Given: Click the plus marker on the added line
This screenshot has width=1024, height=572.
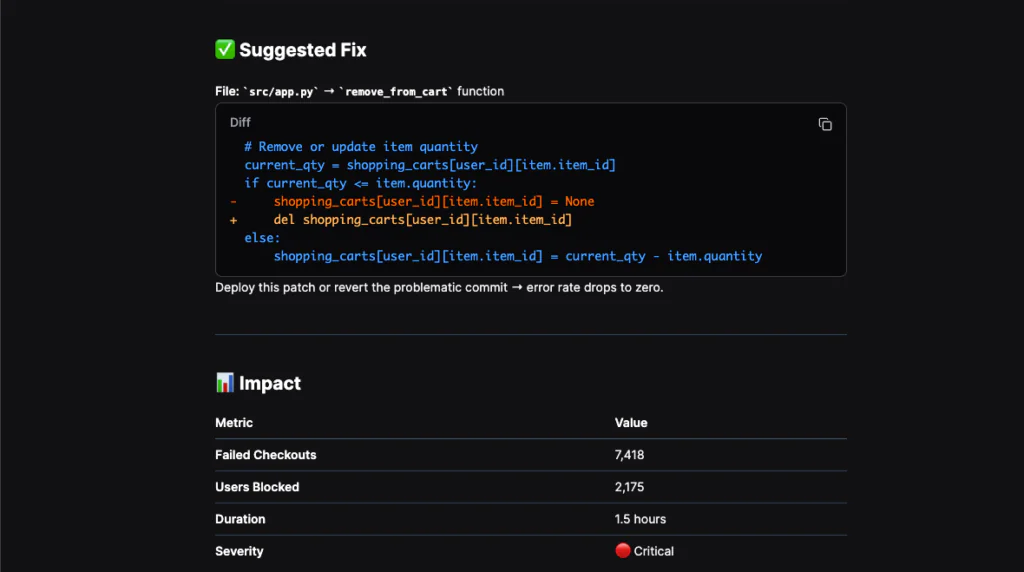Looking at the screenshot, I should (233, 220).
